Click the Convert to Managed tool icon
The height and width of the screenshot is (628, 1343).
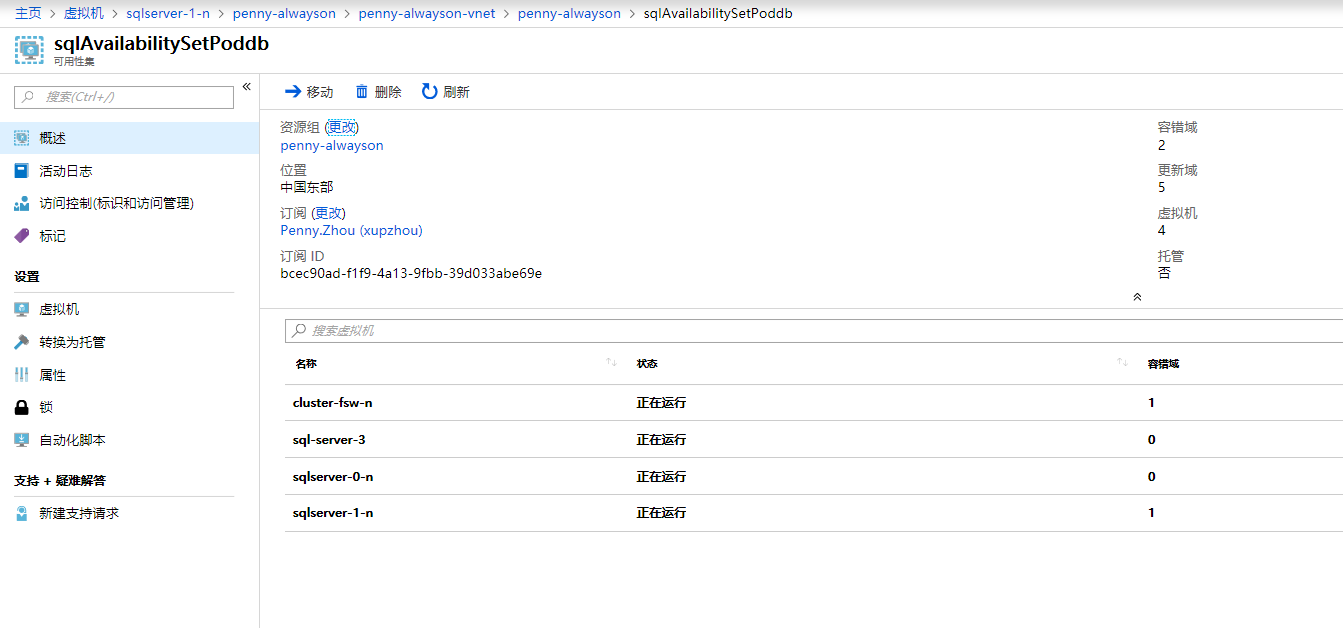[x=22, y=342]
